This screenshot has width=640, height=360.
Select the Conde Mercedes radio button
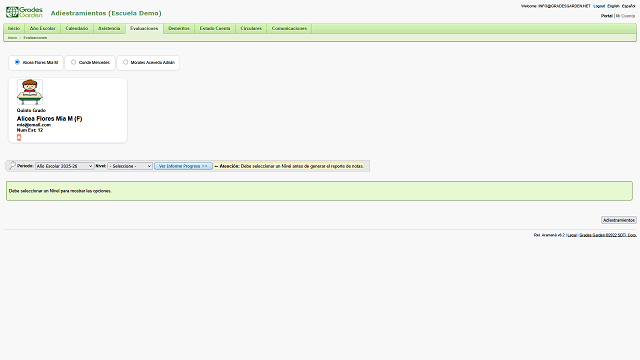[x=73, y=62]
